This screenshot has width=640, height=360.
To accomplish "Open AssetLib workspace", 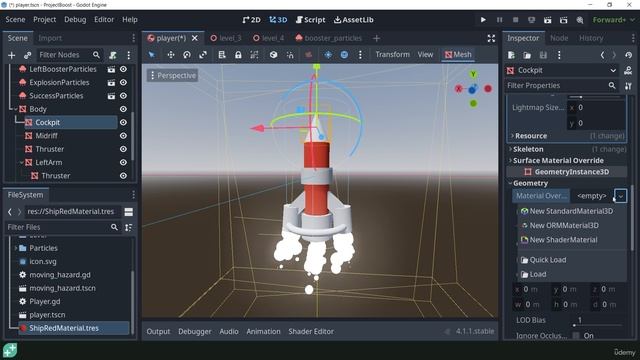I will coord(353,20).
